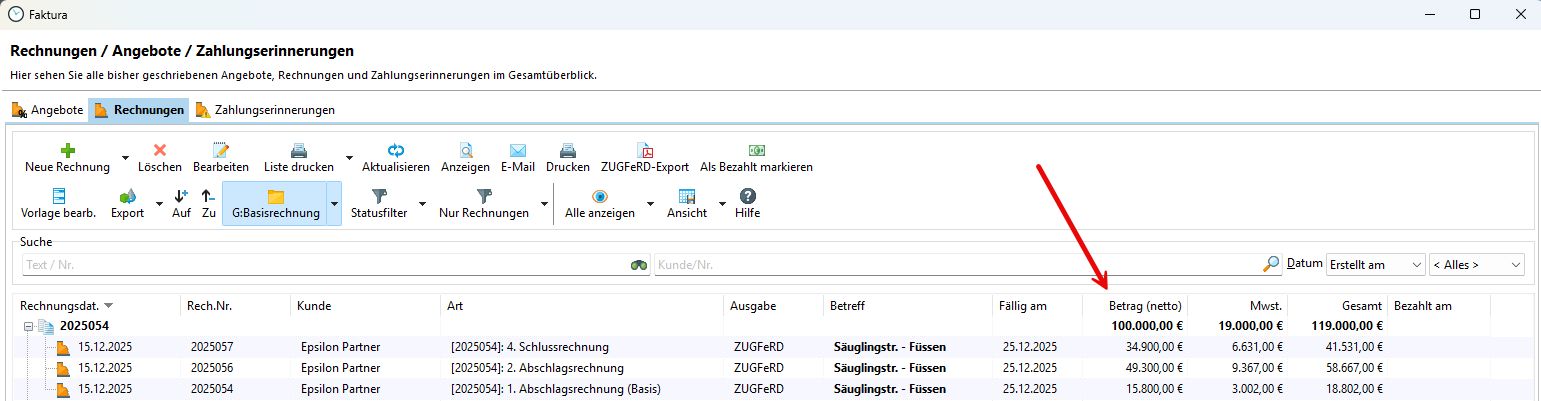
Task: Click the Text / Nr. search field
Action: point(325,265)
